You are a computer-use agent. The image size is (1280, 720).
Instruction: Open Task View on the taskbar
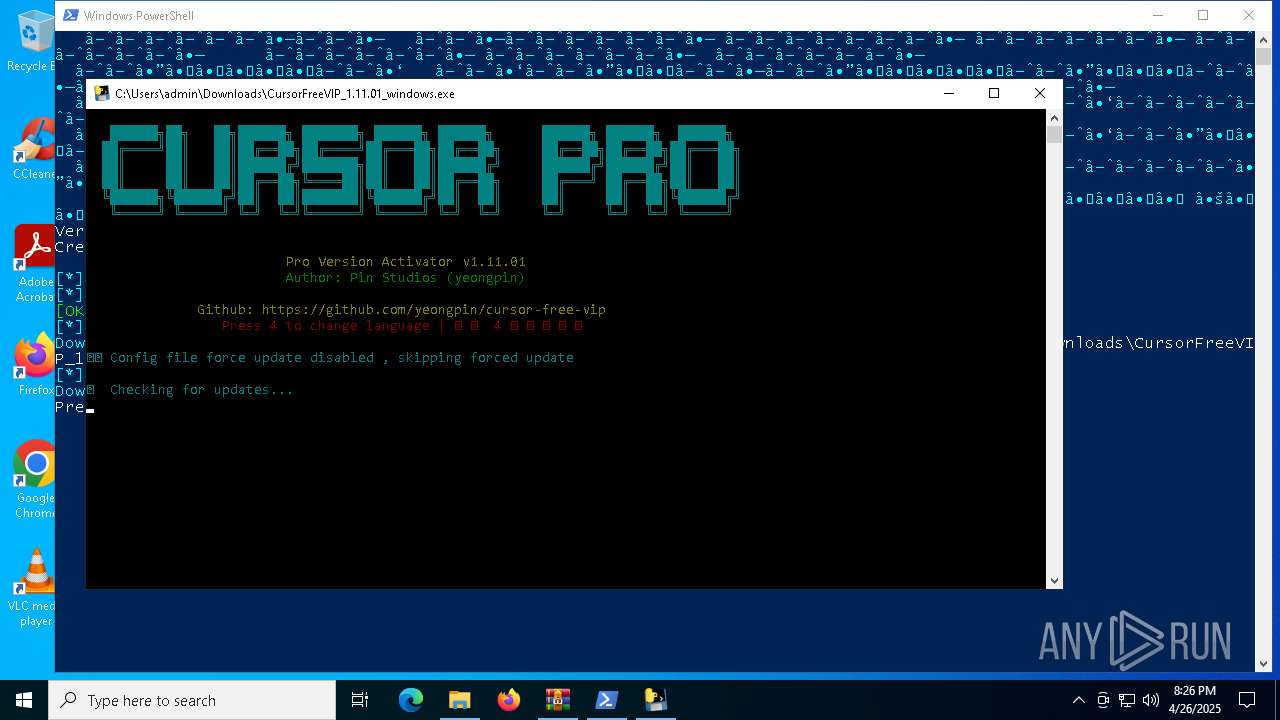(360, 700)
